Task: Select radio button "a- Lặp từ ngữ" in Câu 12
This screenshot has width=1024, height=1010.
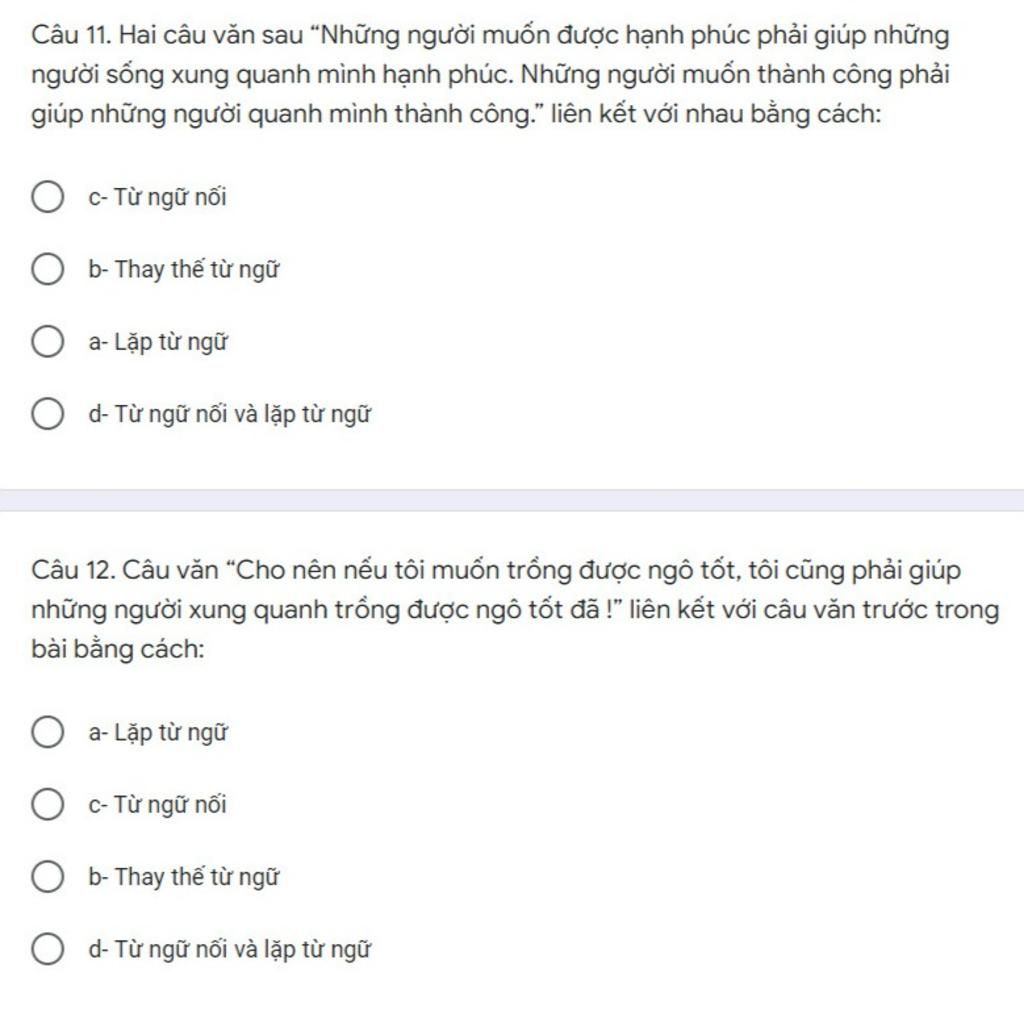Action: click(48, 732)
